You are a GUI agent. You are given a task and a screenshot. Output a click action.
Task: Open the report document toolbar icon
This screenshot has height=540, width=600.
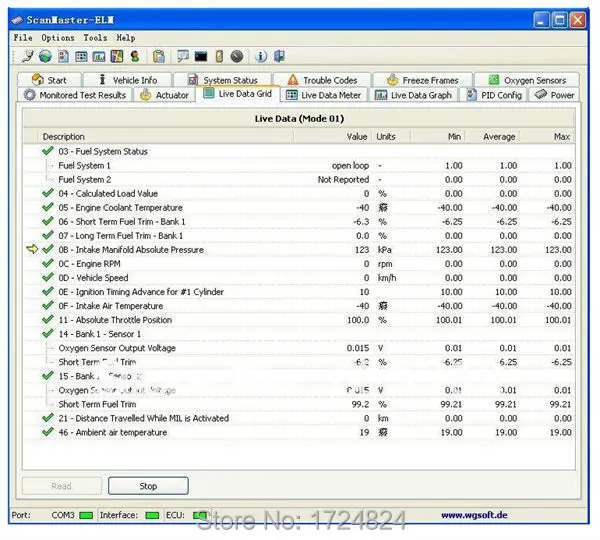[63, 56]
